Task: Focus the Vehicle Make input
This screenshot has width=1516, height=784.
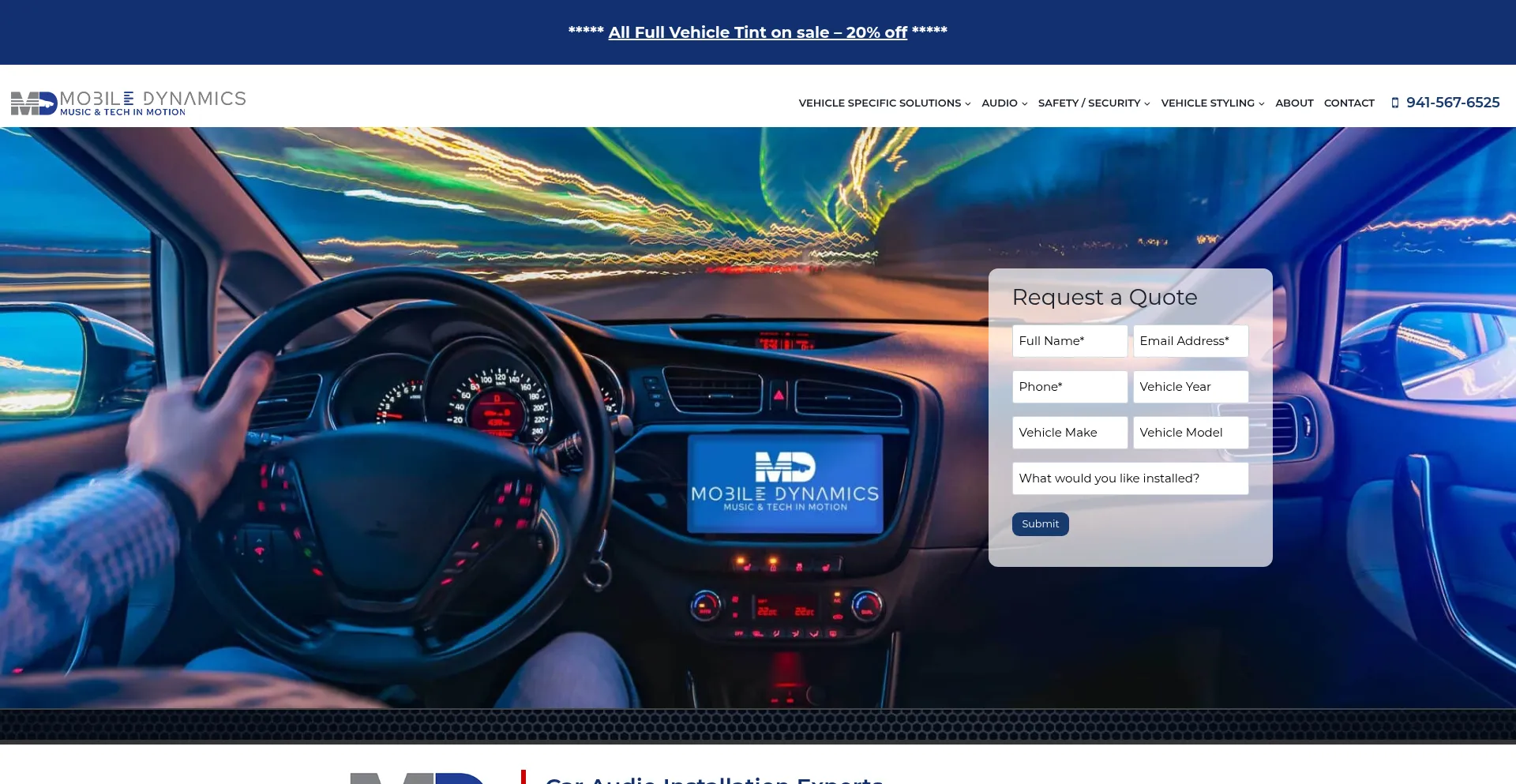Action: point(1069,433)
